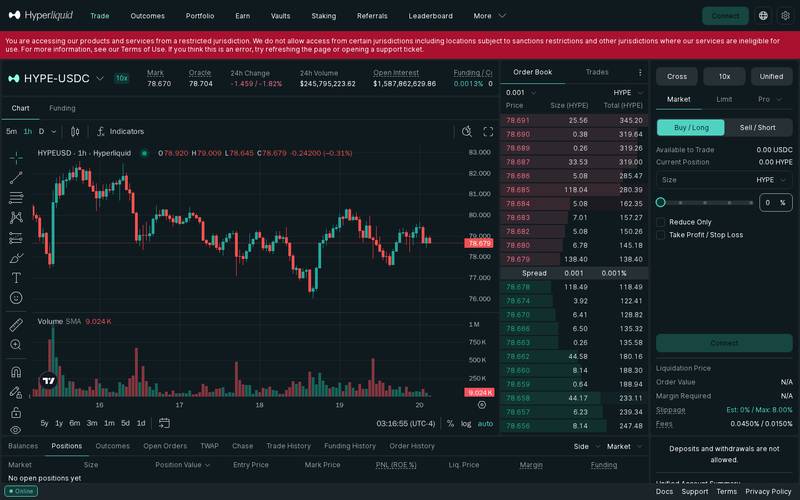Open the Indicators menu
Viewport: 800px width, 500px height.
pyautogui.click(x=120, y=132)
